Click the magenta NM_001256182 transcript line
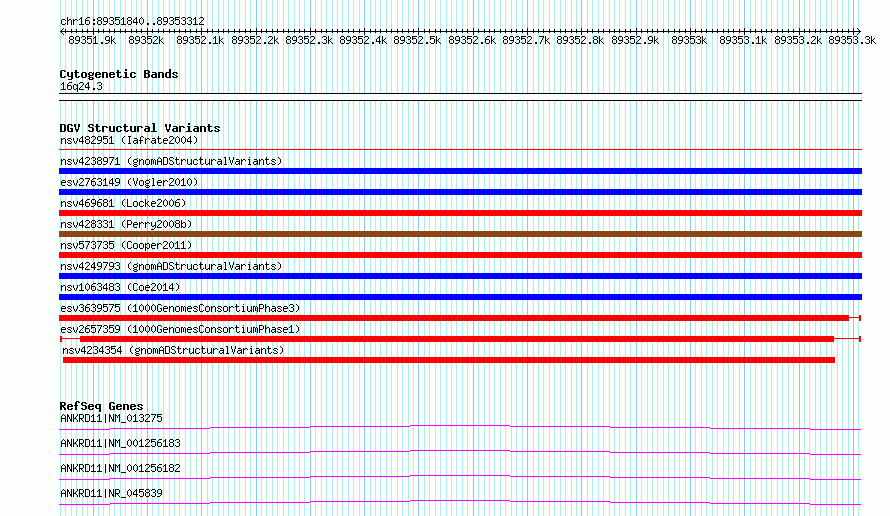The width and height of the screenshot is (890, 516). [460, 477]
